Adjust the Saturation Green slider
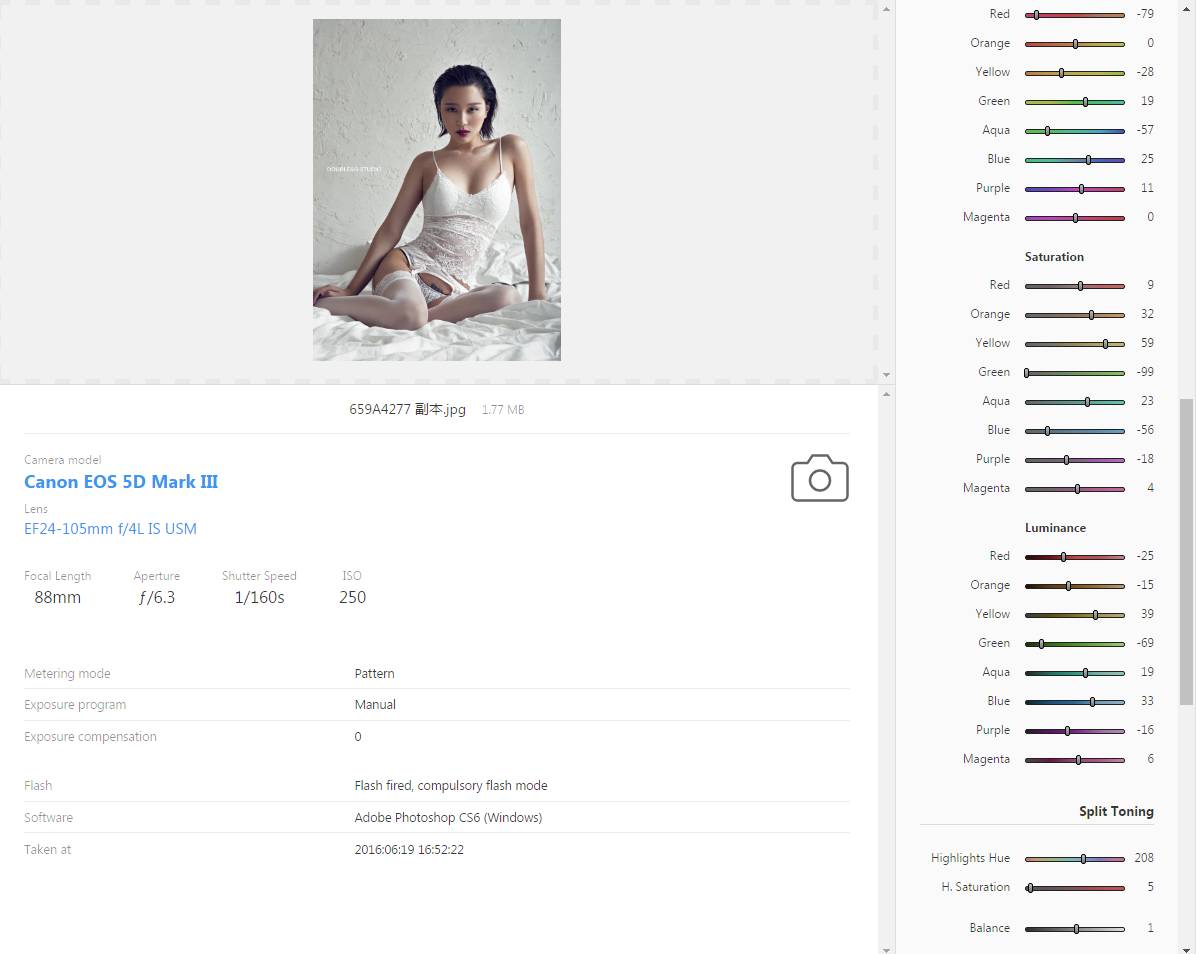The width and height of the screenshot is (1196, 954). click(x=1075, y=372)
